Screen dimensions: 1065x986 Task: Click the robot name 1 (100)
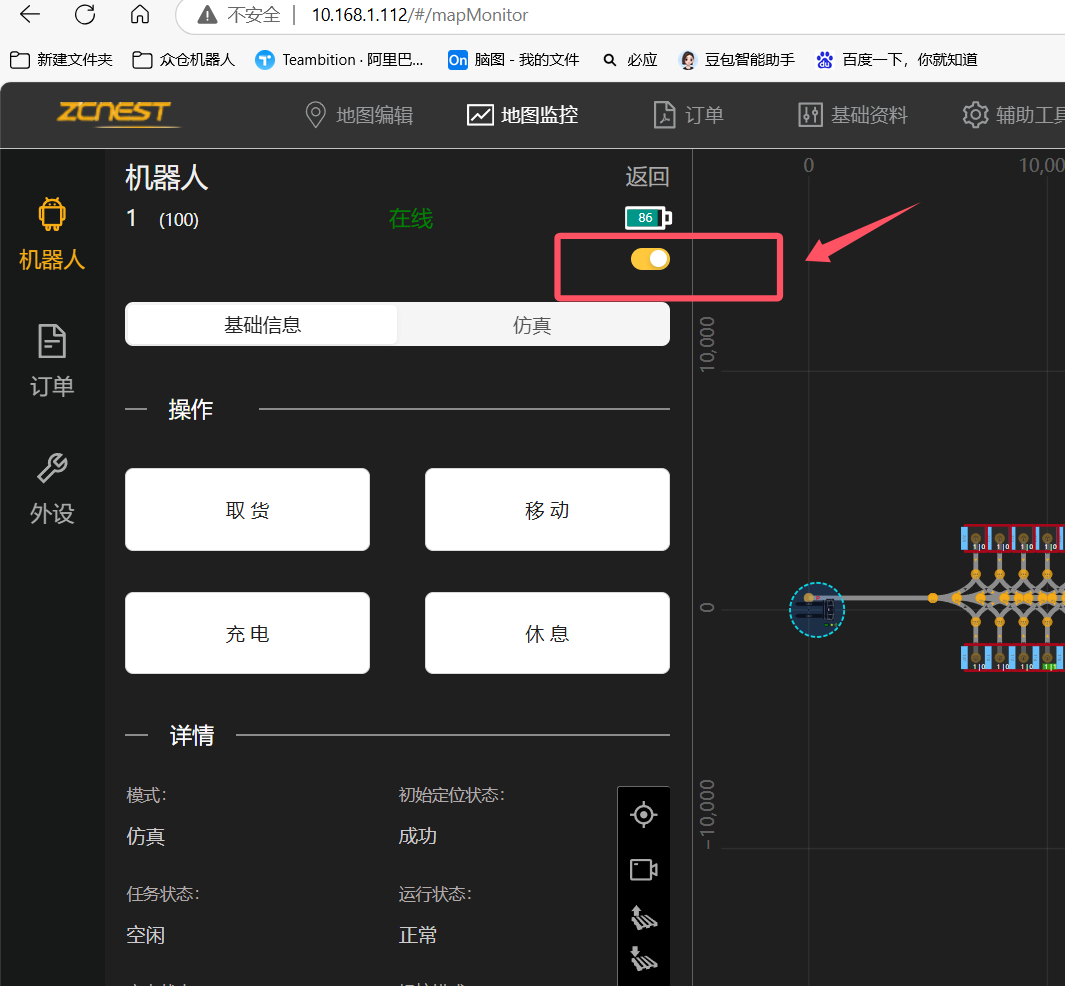162,219
